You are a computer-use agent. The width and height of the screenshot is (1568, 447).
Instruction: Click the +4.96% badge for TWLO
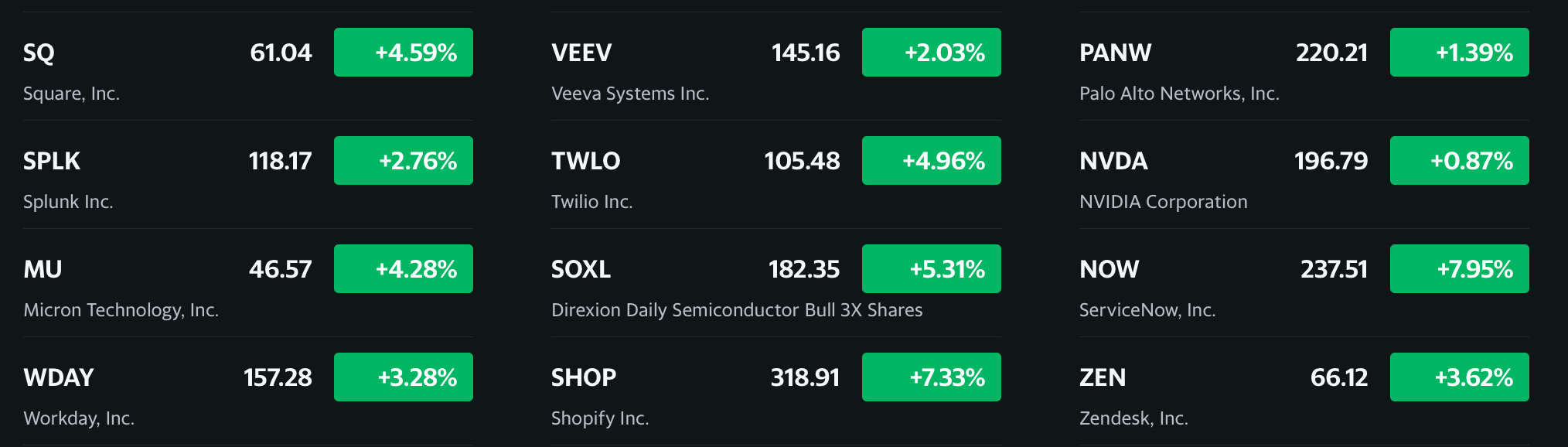click(932, 161)
